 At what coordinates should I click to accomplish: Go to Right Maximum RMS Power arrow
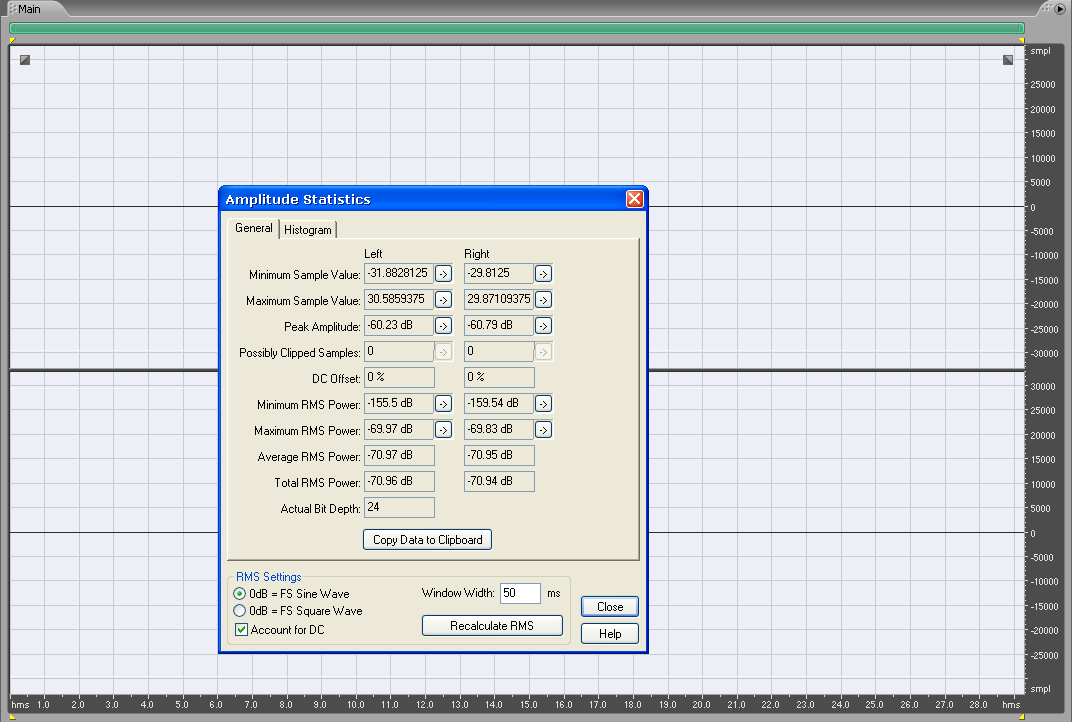coord(543,430)
